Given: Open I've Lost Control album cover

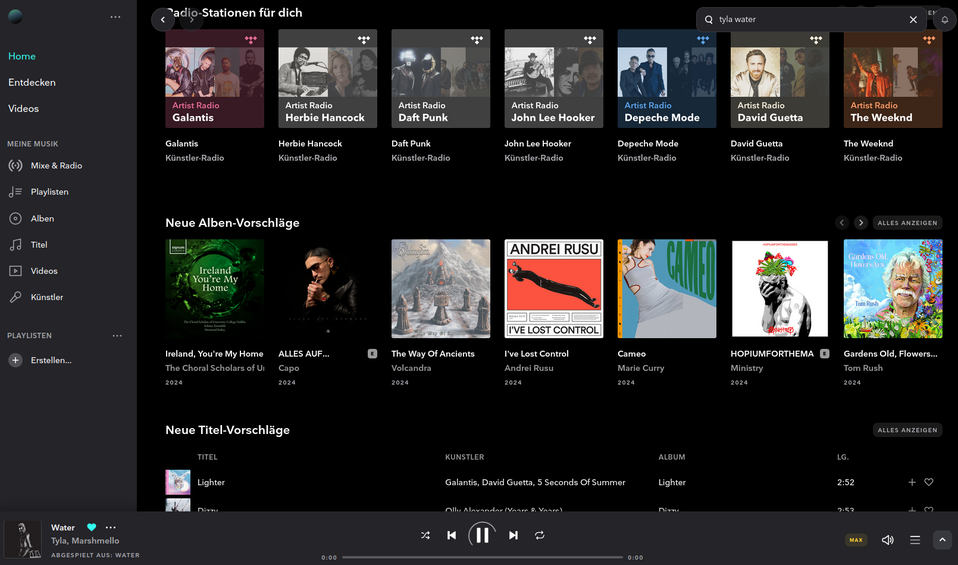Looking at the screenshot, I should coord(554,289).
